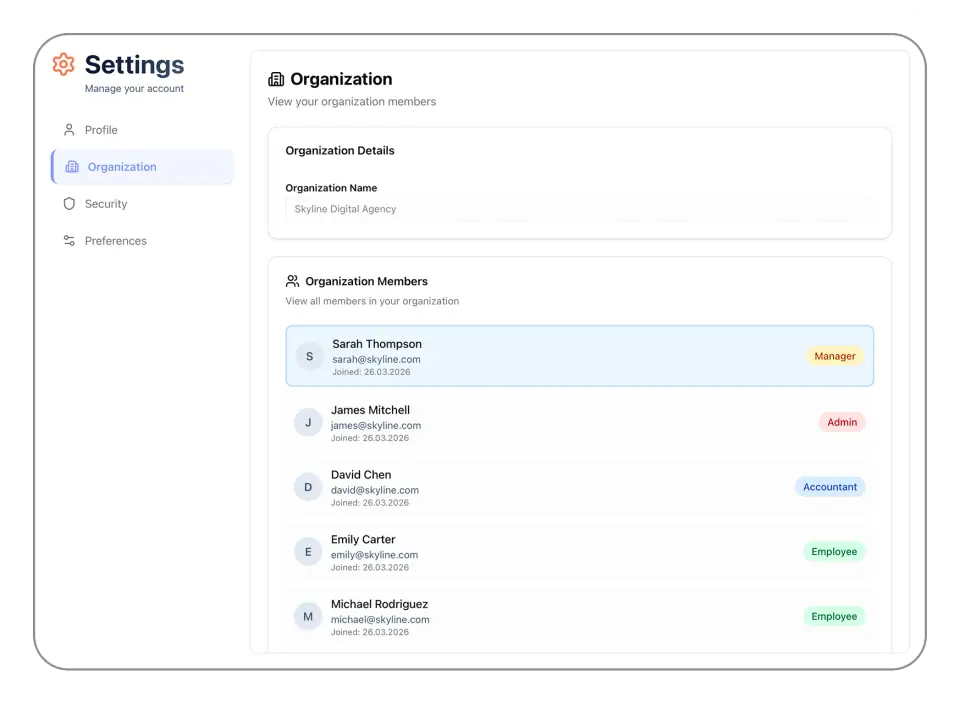The image size is (960, 704).
Task: Click Michael Rodriguez's avatar circle
Action: click(x=308, y=616)
